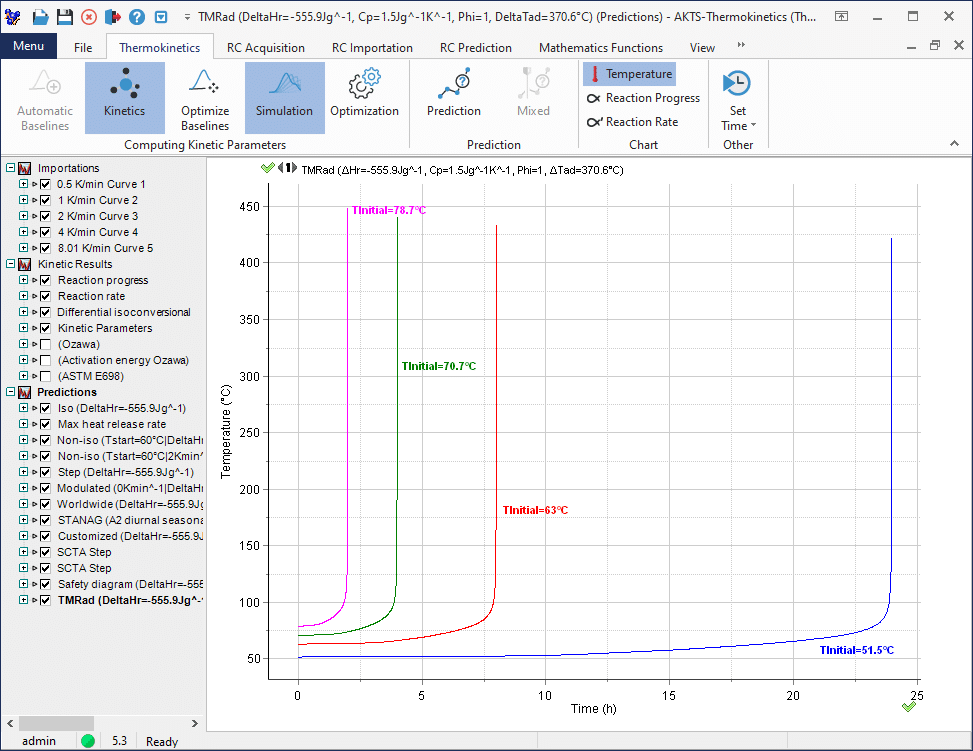Click the Kinetics ribbon icon
The height and width of the screenshot is (751, 973).
tap(124, 97)
